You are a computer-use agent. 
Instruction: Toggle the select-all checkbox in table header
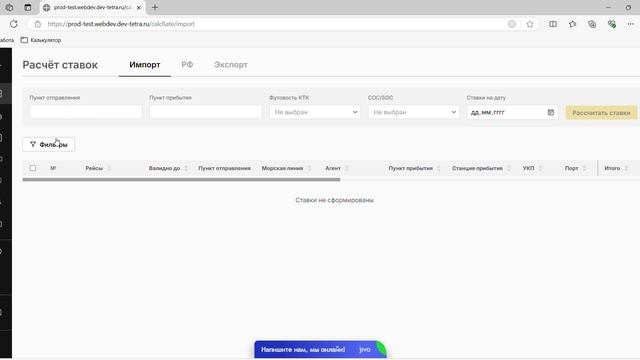(x=33, y=168)
